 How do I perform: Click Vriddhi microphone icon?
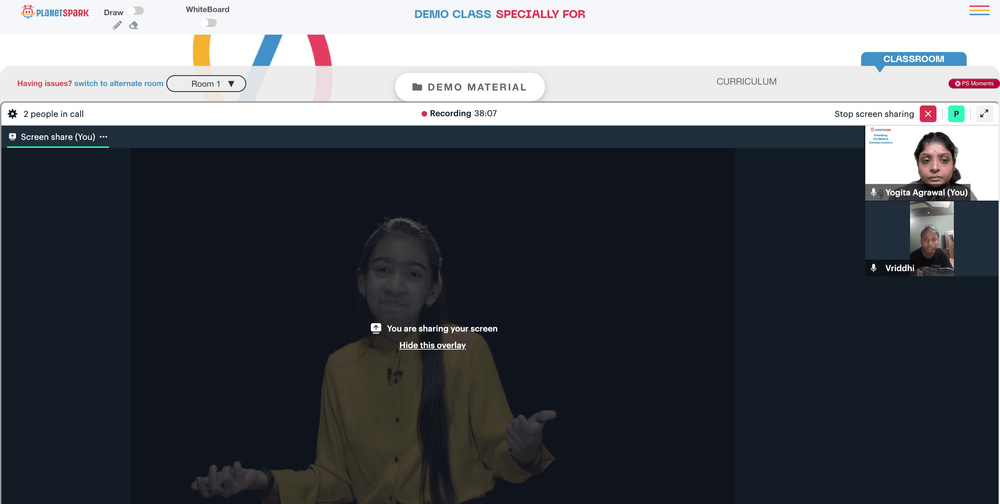pos(874,268)
